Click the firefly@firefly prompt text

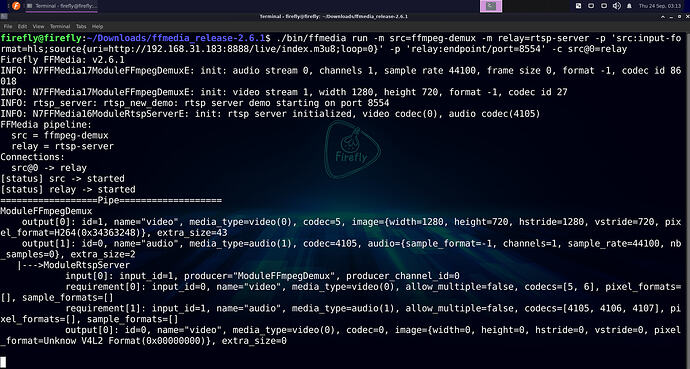pyautogui.click(x=40, y=38)
